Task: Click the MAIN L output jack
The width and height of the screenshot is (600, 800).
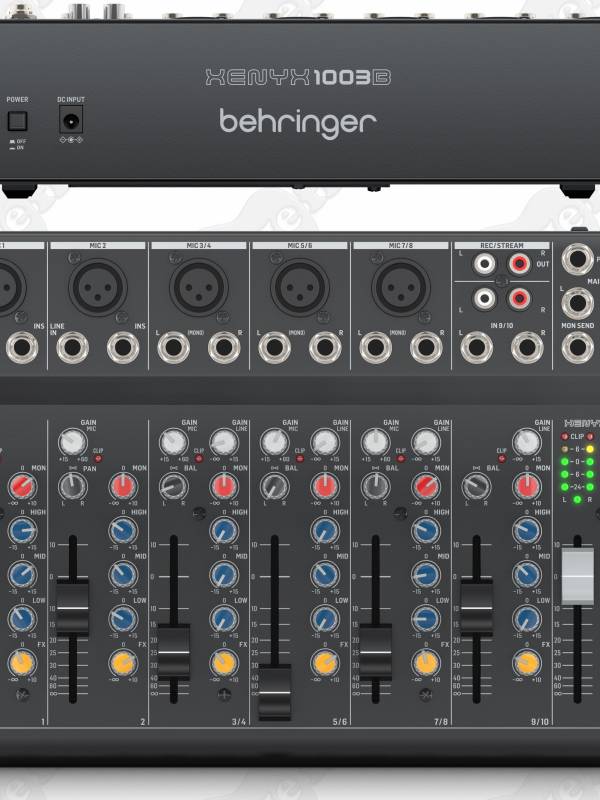Action: pyautogui.click(x=578, y=303)
